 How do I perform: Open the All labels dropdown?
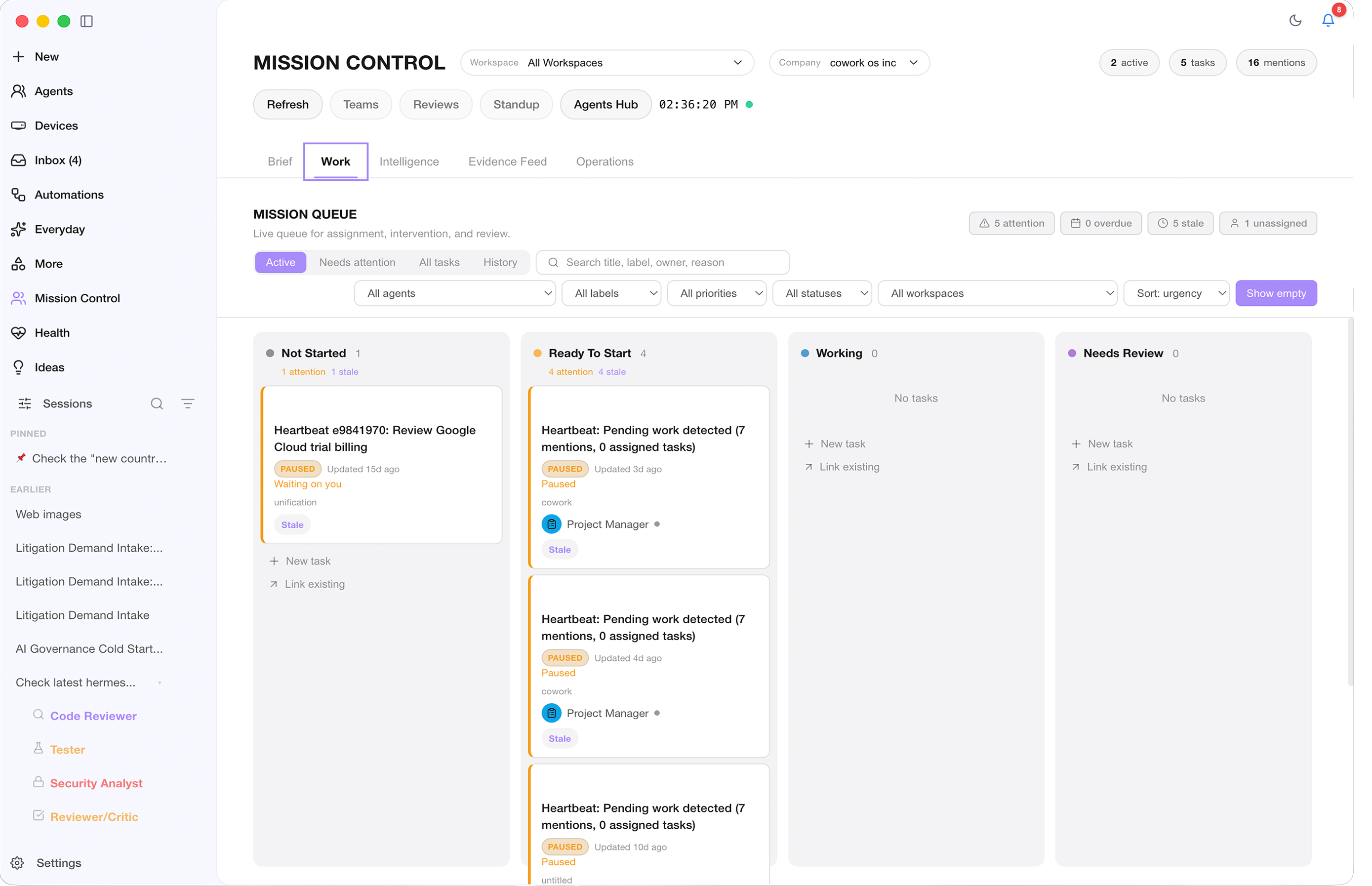(x=611, y=293)
